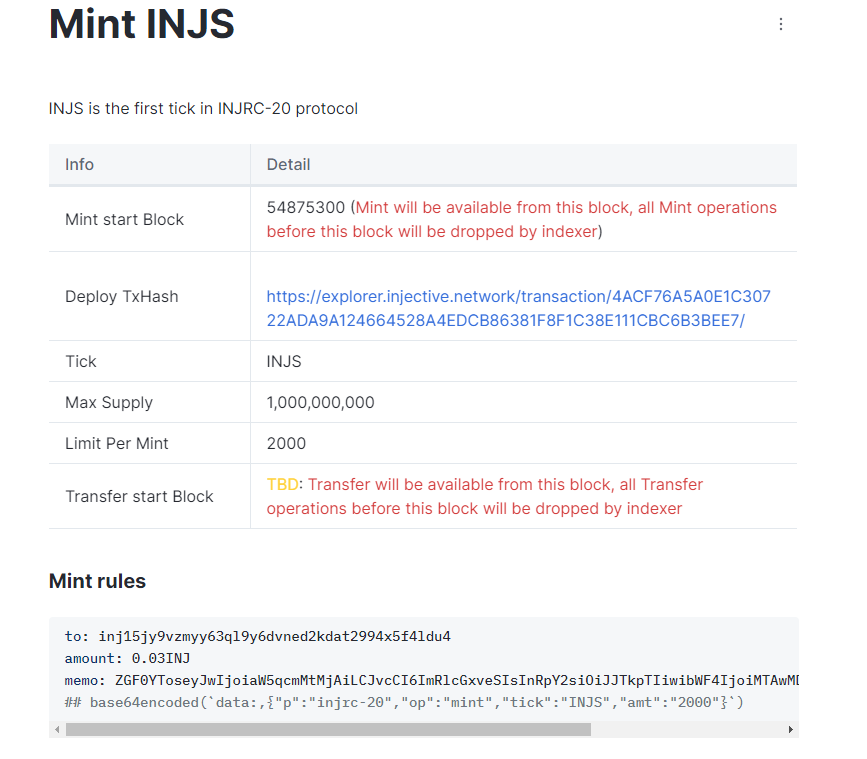
Task: Click the "Mint INJS" page title
Action: [142, 24]
